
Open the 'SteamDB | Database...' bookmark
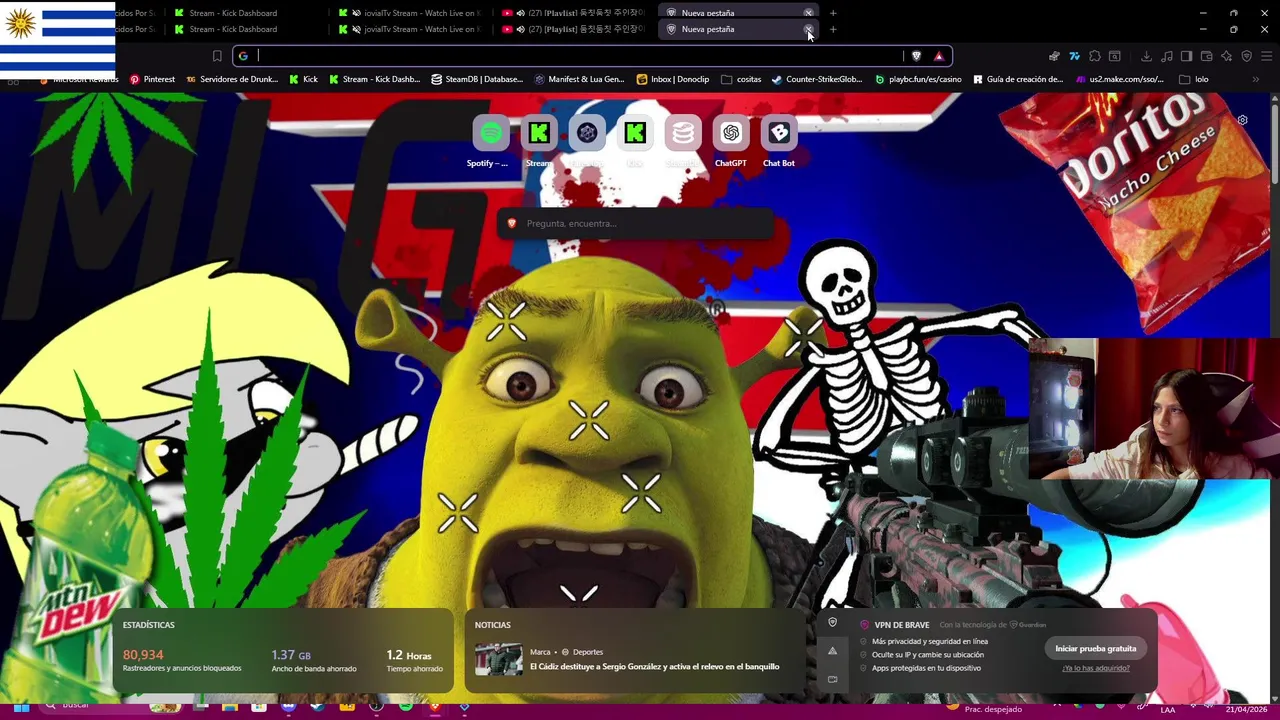tap(477, 79)
